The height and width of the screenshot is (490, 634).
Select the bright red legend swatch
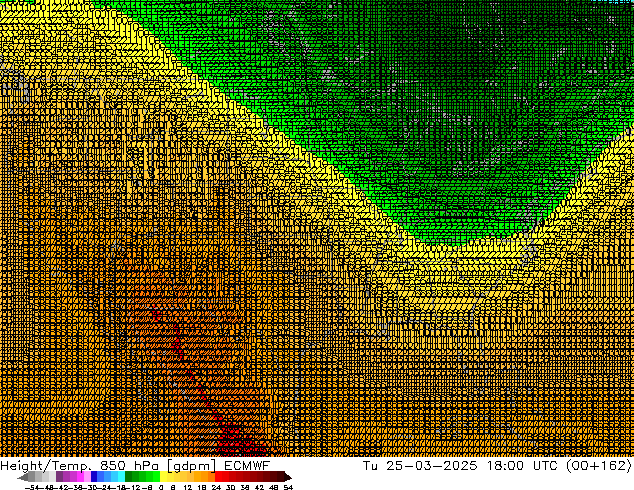point(218,477)
